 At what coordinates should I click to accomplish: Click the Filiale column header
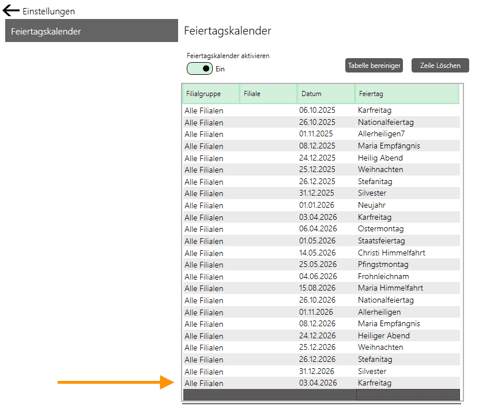coord(268,94)
